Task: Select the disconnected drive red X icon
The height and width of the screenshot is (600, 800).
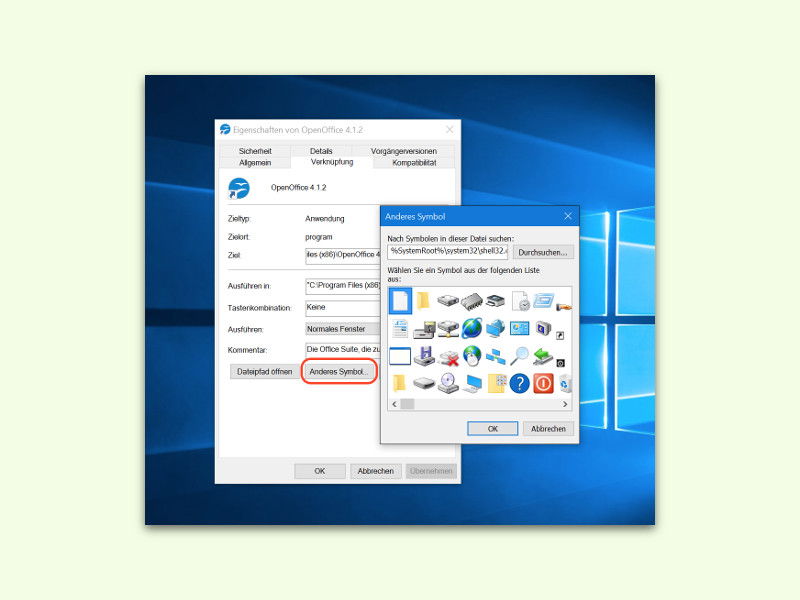Action: coord(448,357)
